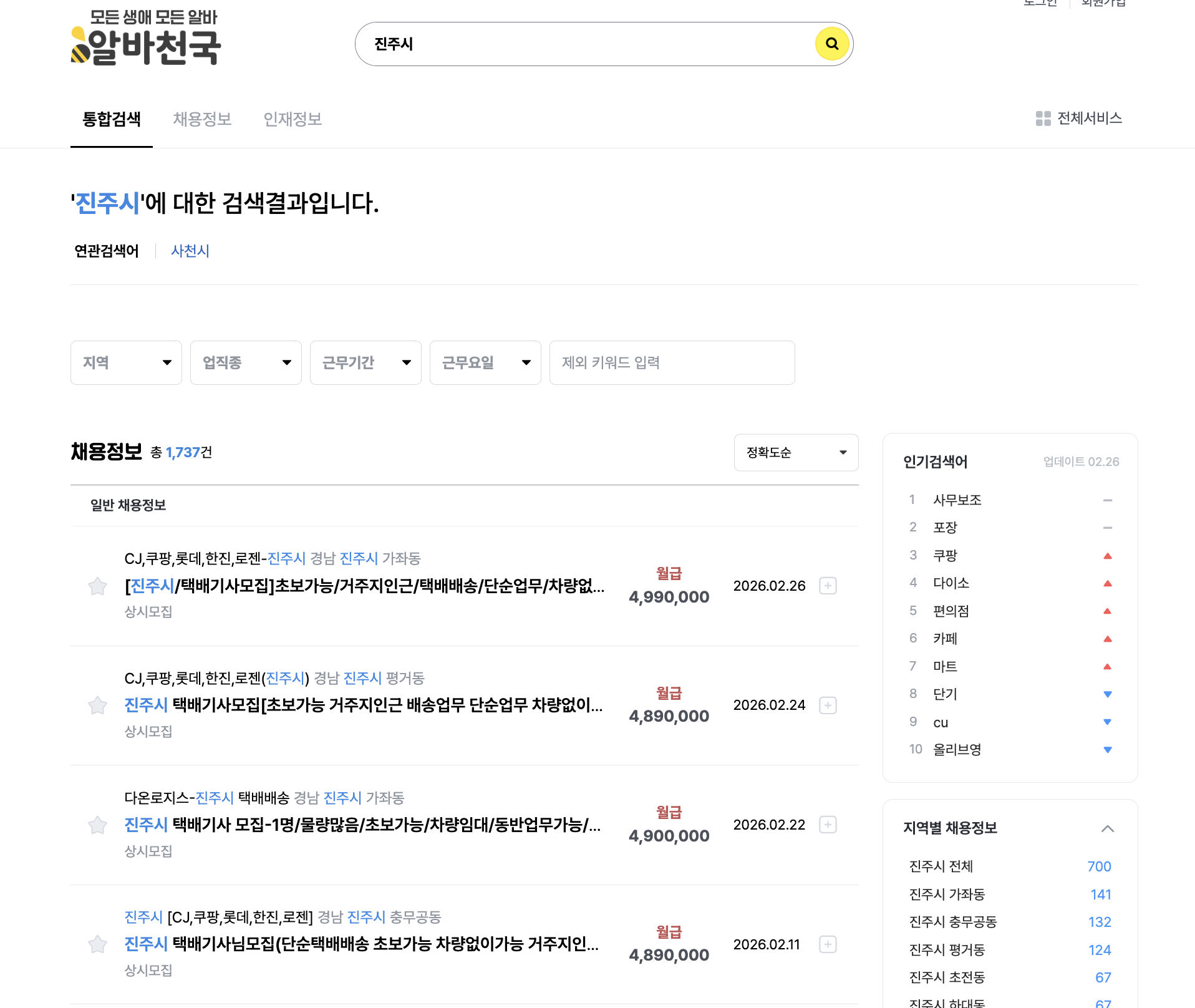Click plus icon beside the 2026.02.24 listing

(828, 705)
